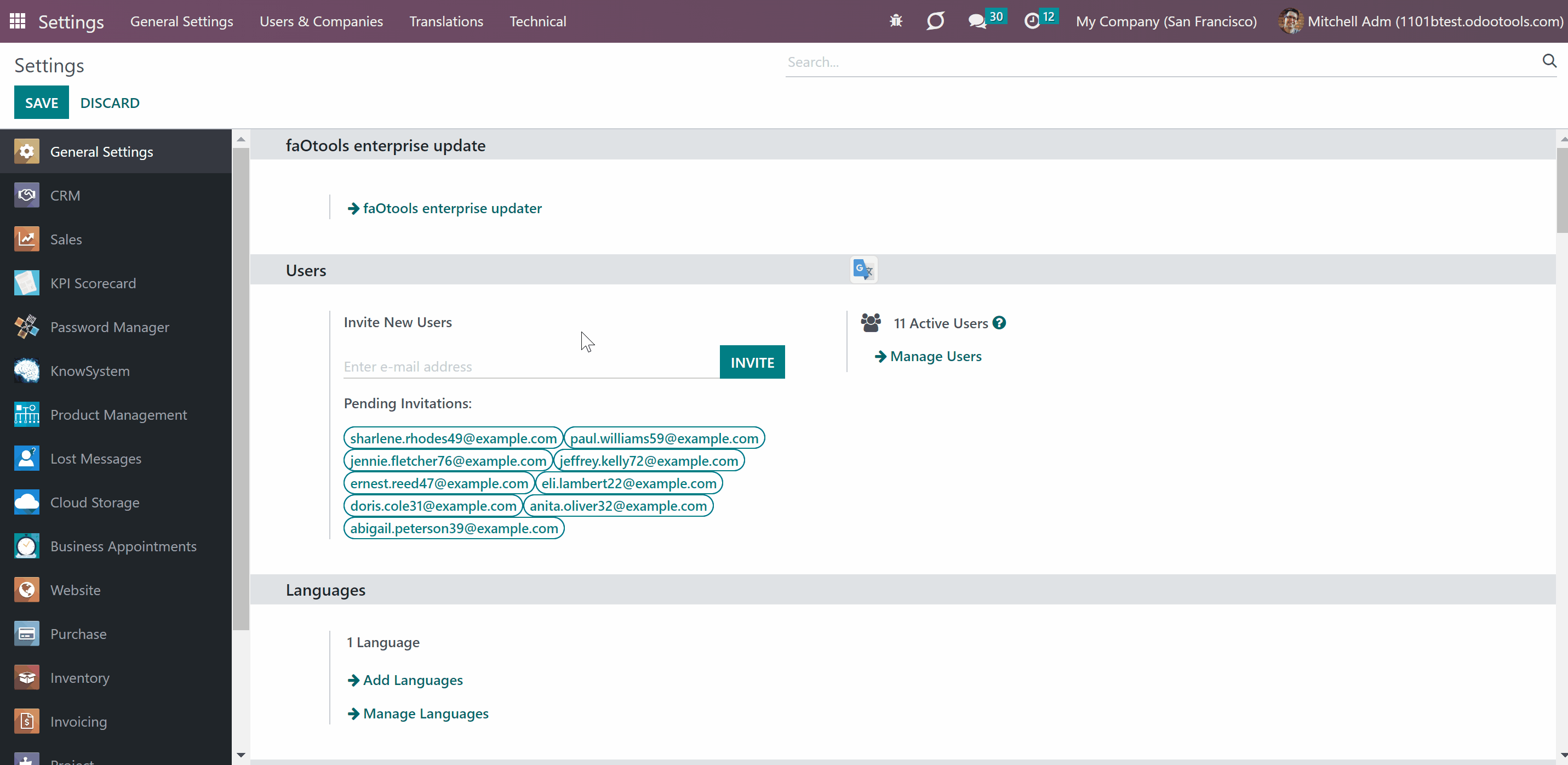Click the INVITE button

click(752, 362)
